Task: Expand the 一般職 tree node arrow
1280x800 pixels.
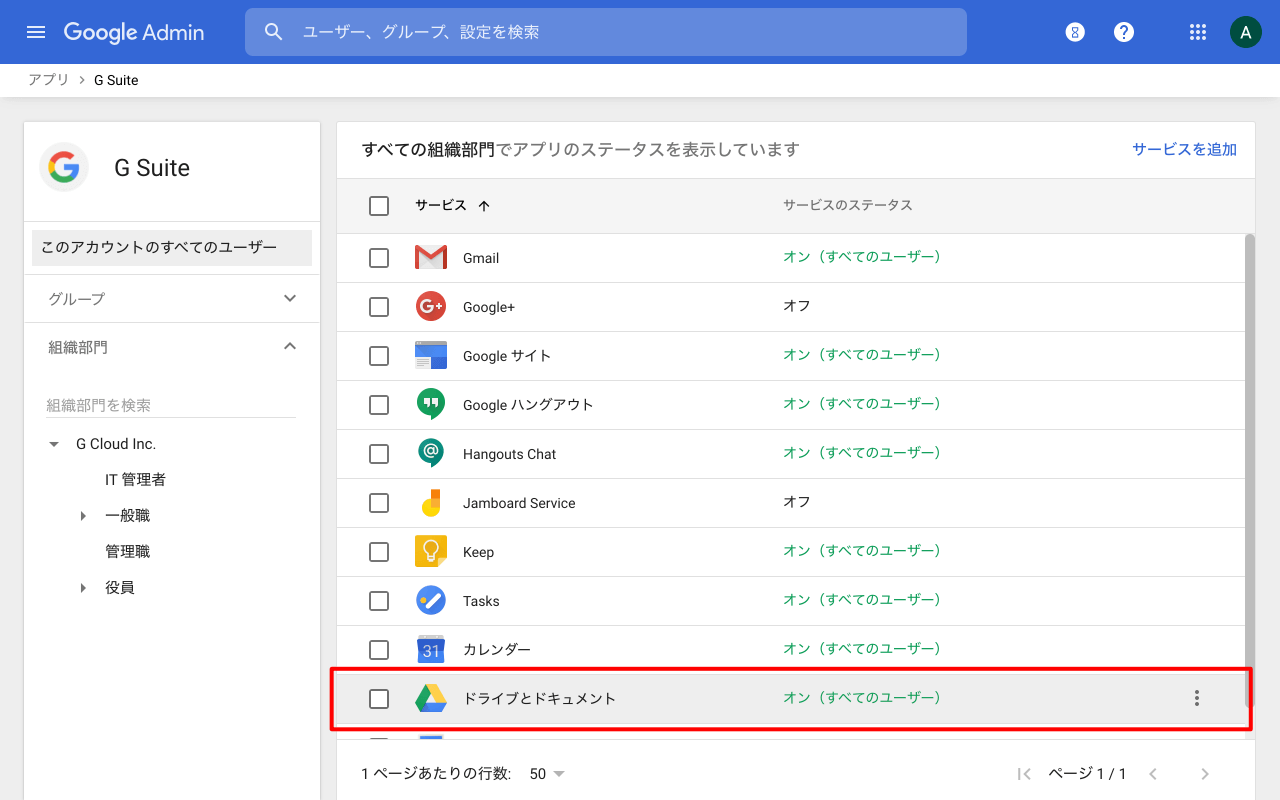Action: coord(84,516)
